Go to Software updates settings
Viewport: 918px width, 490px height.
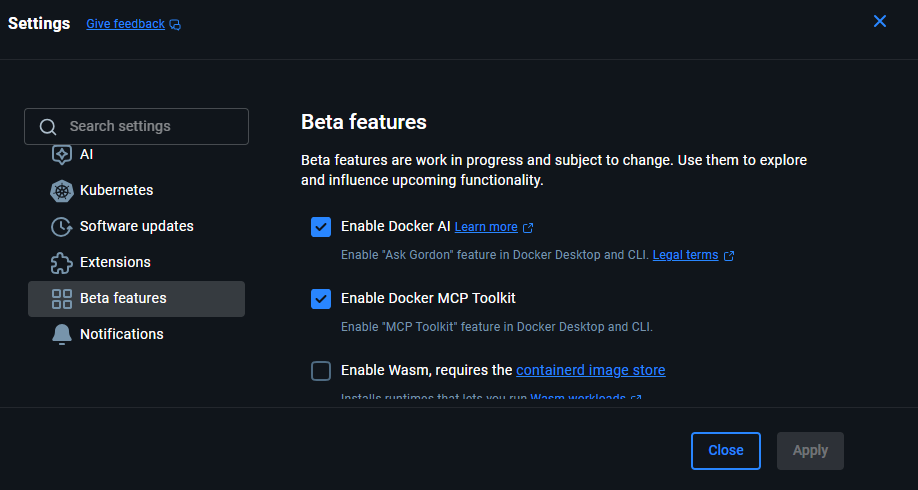pos(136,227)
